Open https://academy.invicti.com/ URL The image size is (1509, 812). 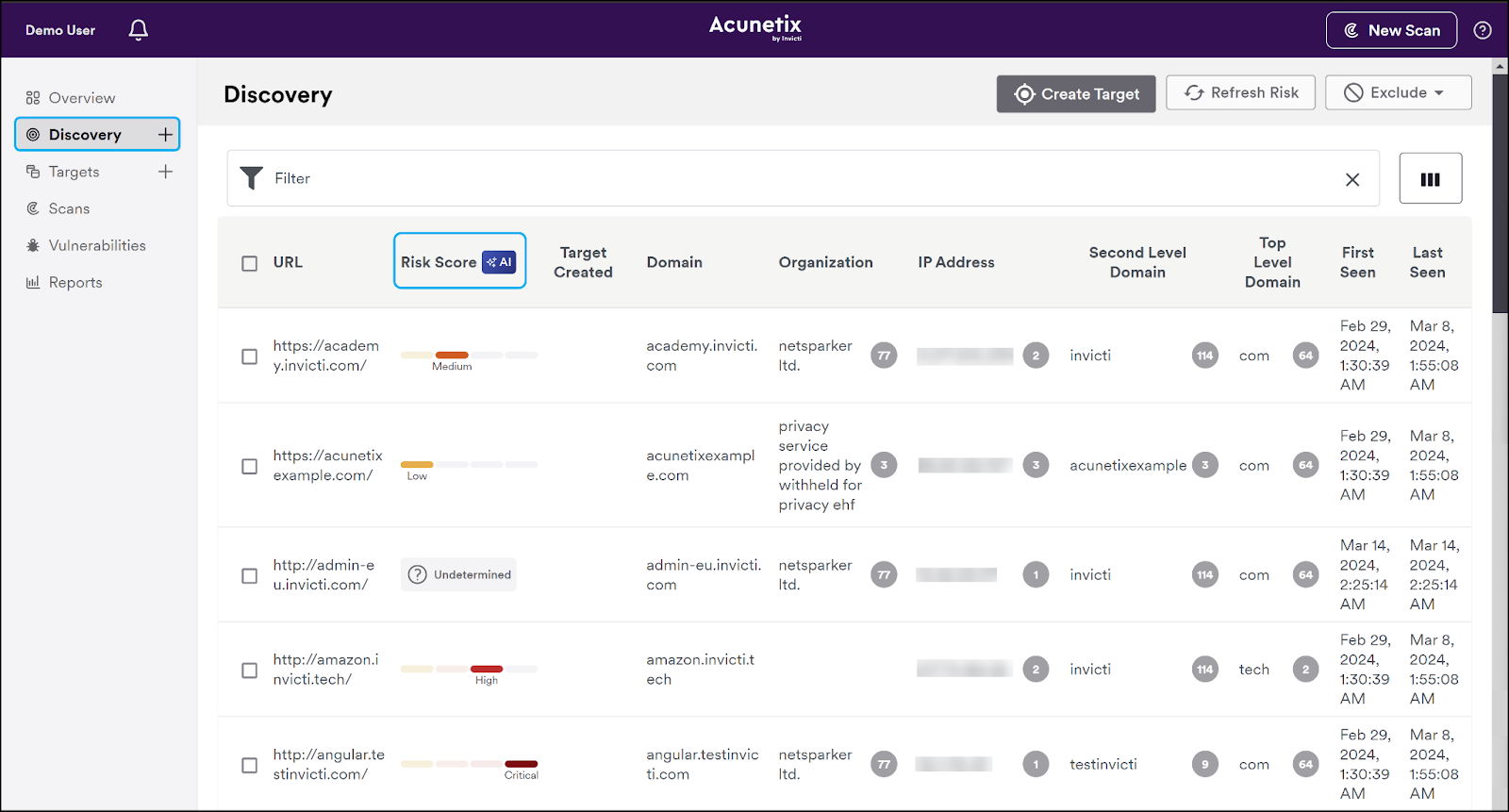[x=326, y=356]
